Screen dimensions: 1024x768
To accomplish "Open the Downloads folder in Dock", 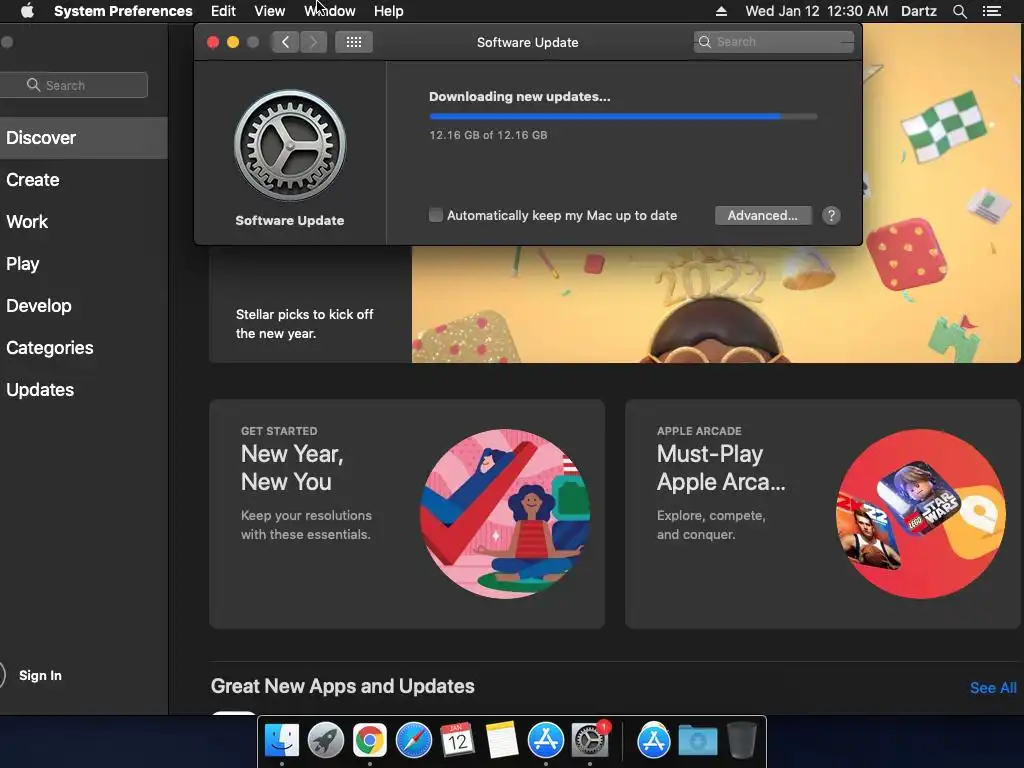I will click(x=697, y=740).
